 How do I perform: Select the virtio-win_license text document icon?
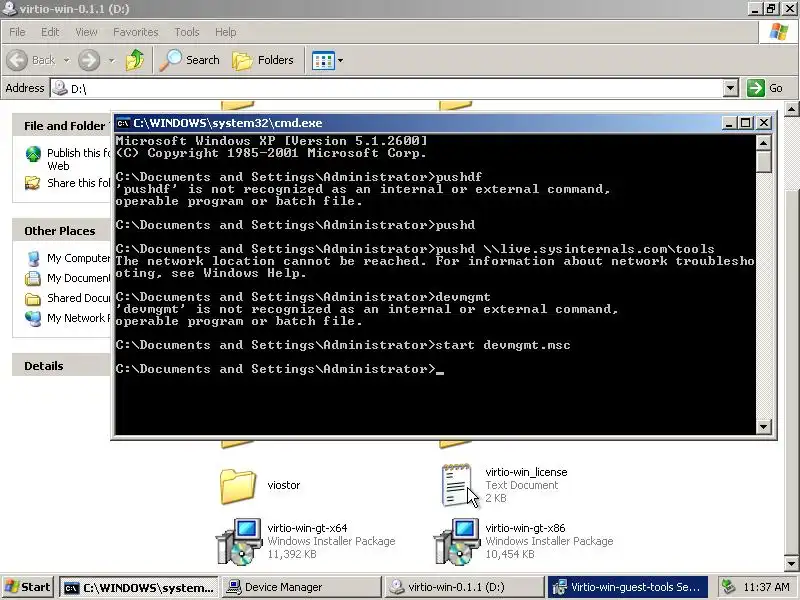(x=456, y=485)
